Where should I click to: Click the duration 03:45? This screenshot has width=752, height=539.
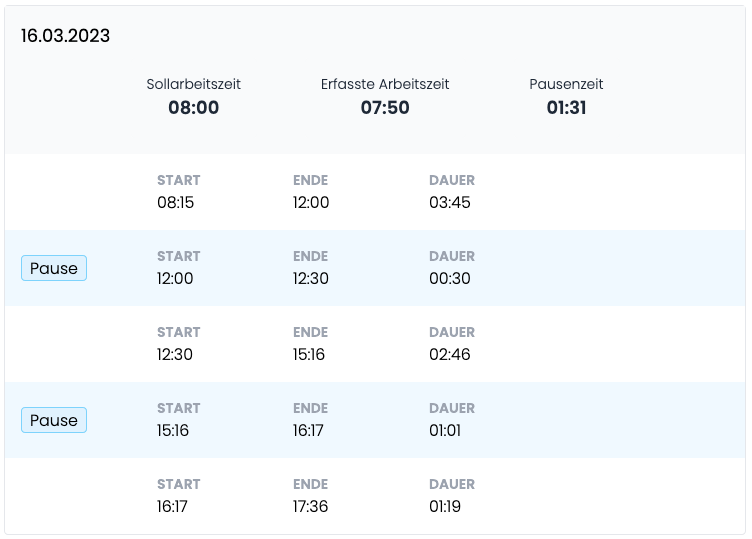pyautogui.click(x=449, y=202)
